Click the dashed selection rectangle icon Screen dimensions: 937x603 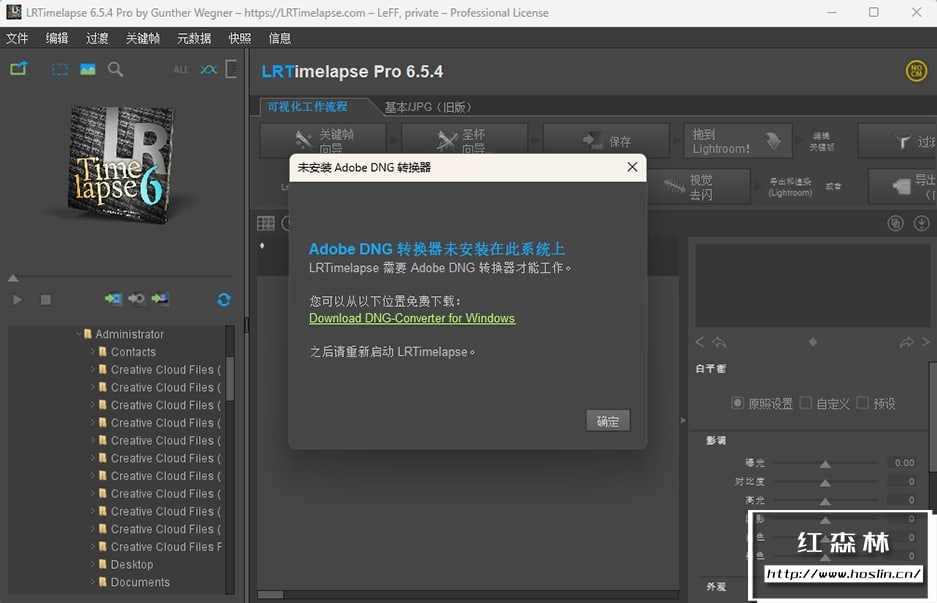click(60, 69)
